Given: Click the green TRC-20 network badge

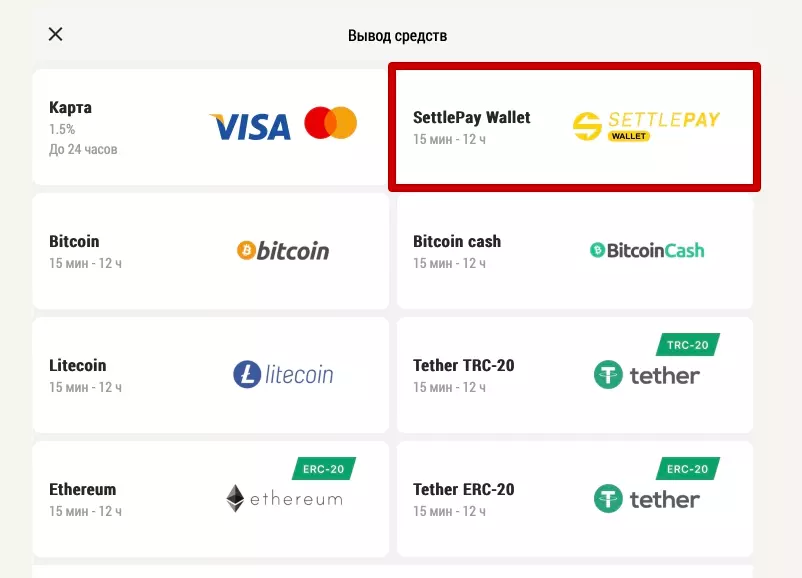Looking at the screenshot, I should pyautogui.click(x=688, y=345).
